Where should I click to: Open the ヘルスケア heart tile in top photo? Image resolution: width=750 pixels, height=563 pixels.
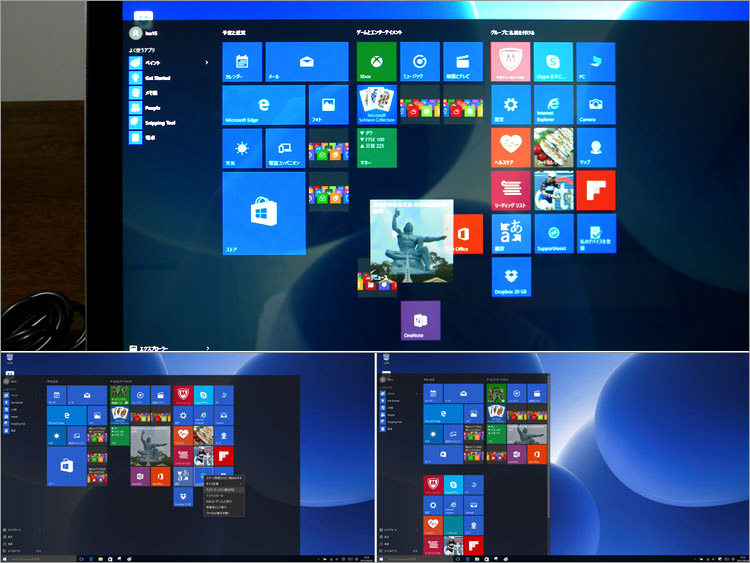coord(510,147)
